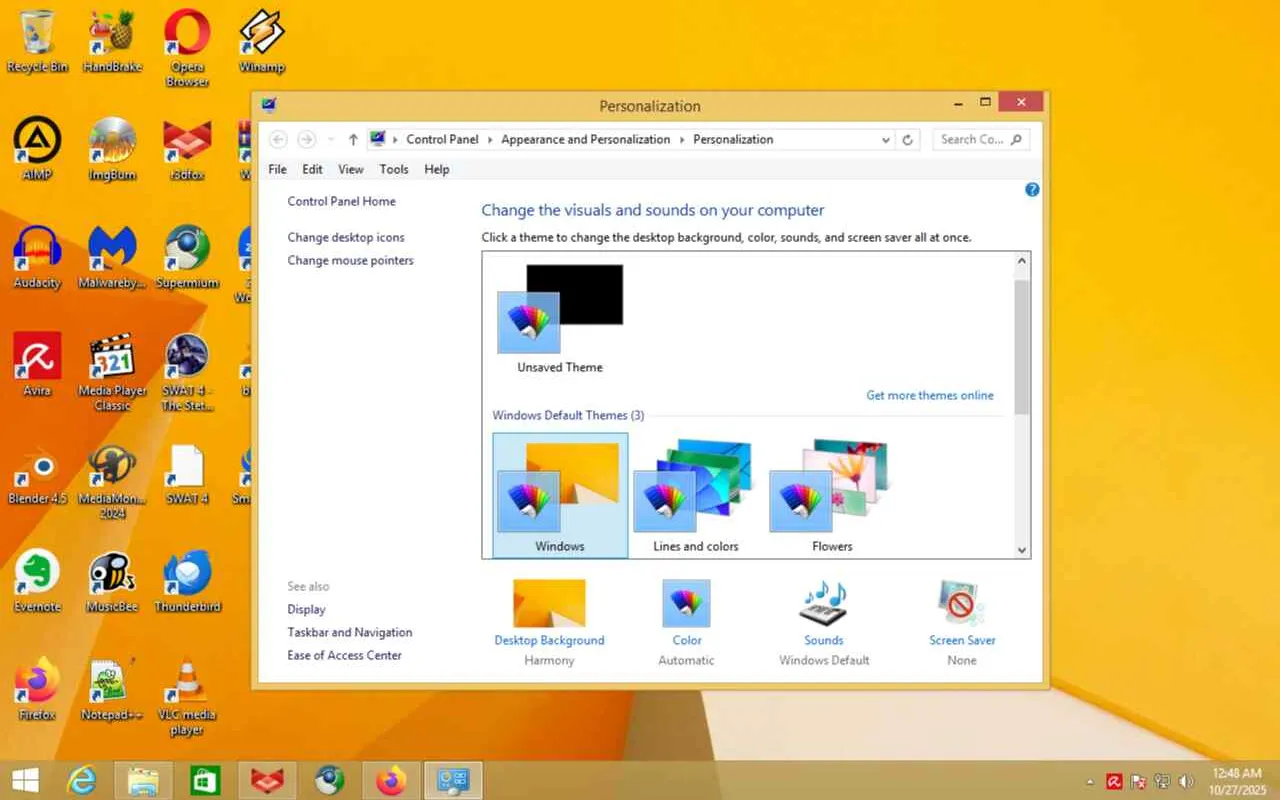Open the Ease of Access Center link
The image size is (1280, 800).
point(345,655)
